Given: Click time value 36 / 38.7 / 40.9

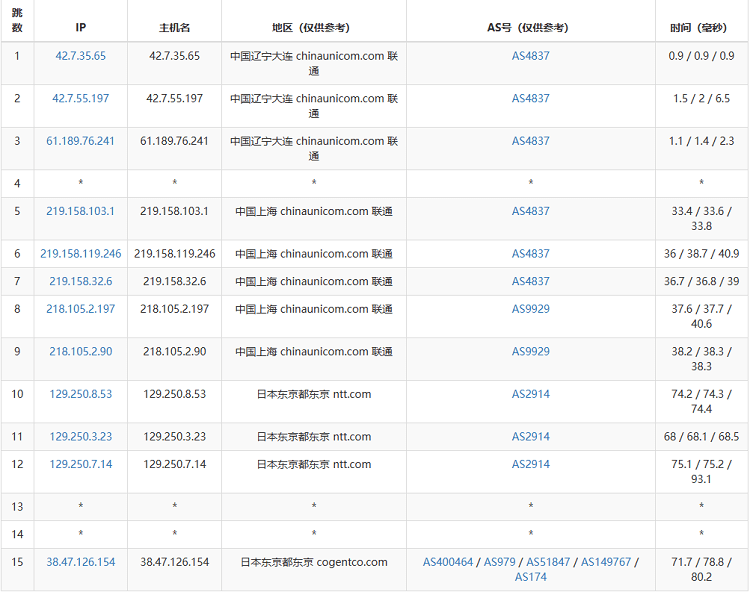Looking at the screenshot, I should [x=701, y=254].
